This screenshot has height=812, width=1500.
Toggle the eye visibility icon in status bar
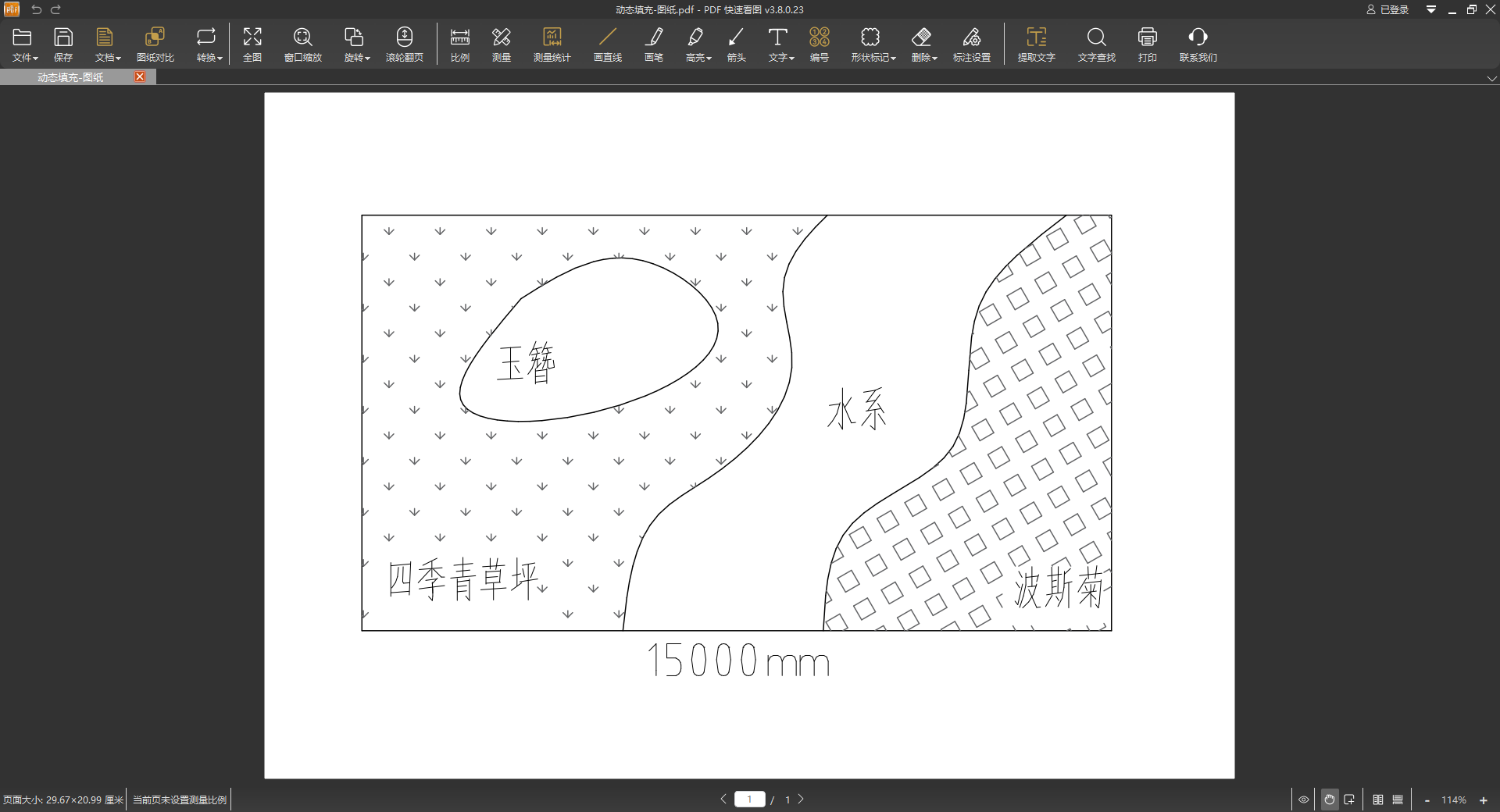coord(1304,800)
